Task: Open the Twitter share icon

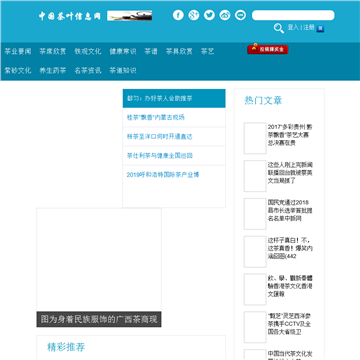Action: 209,15
